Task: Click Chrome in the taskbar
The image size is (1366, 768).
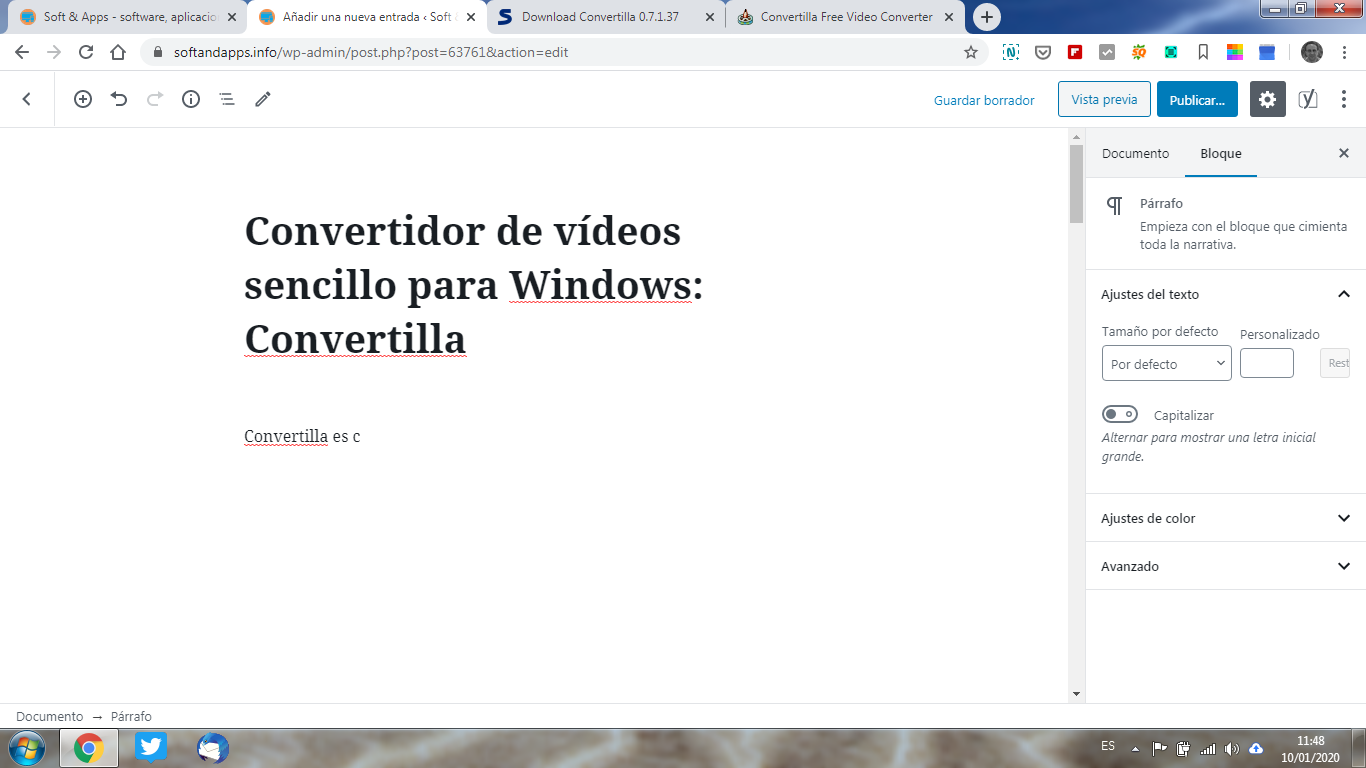Action: pos(89,748)
